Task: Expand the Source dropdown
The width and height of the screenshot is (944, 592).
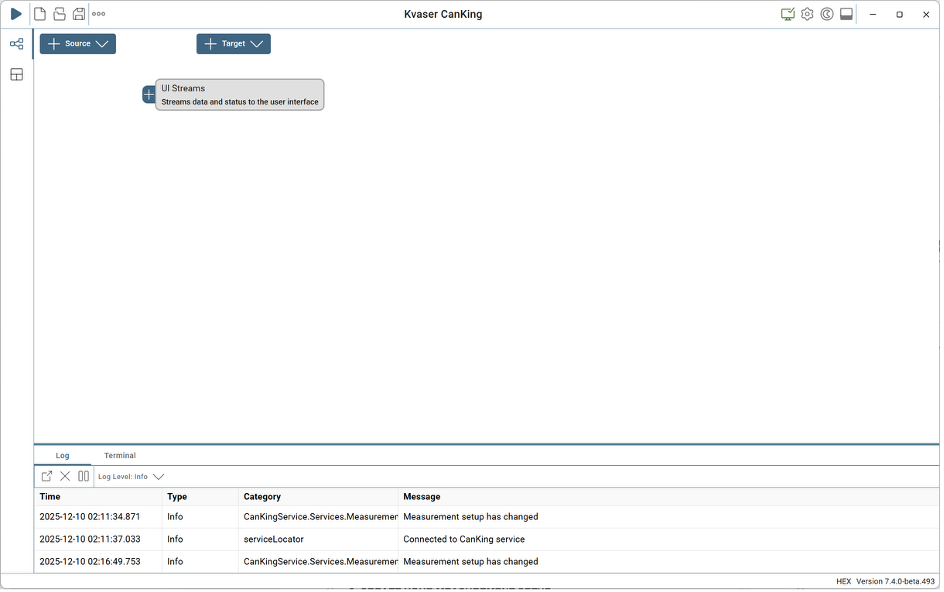Action: point(78,44)
